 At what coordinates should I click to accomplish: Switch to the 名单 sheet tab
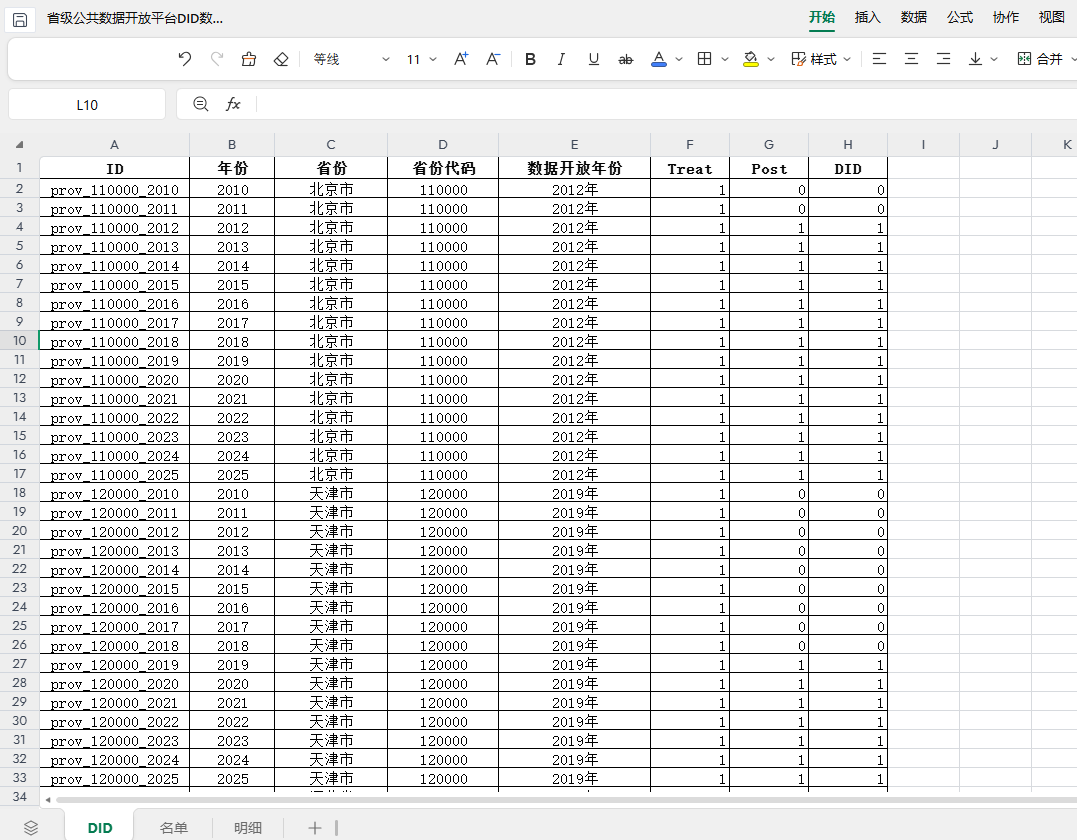pos(174,828)
